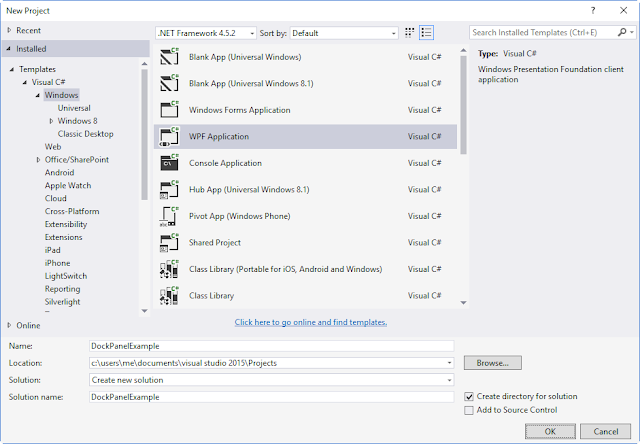Close the New Project dialog
The image size is (640, 444).
click(x=624, y=11)
